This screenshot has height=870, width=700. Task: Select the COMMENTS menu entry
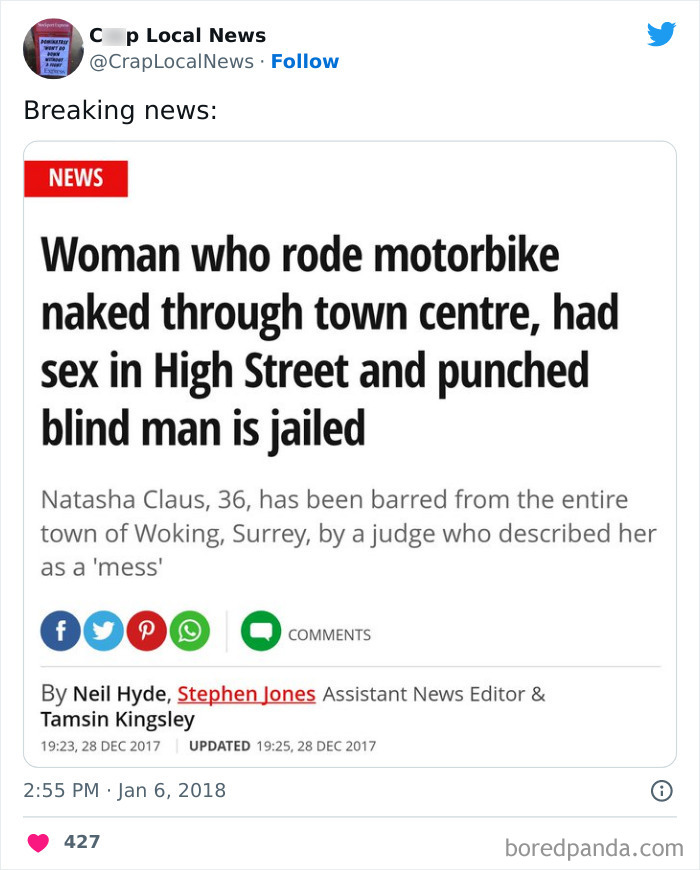[x=330, y=633]
